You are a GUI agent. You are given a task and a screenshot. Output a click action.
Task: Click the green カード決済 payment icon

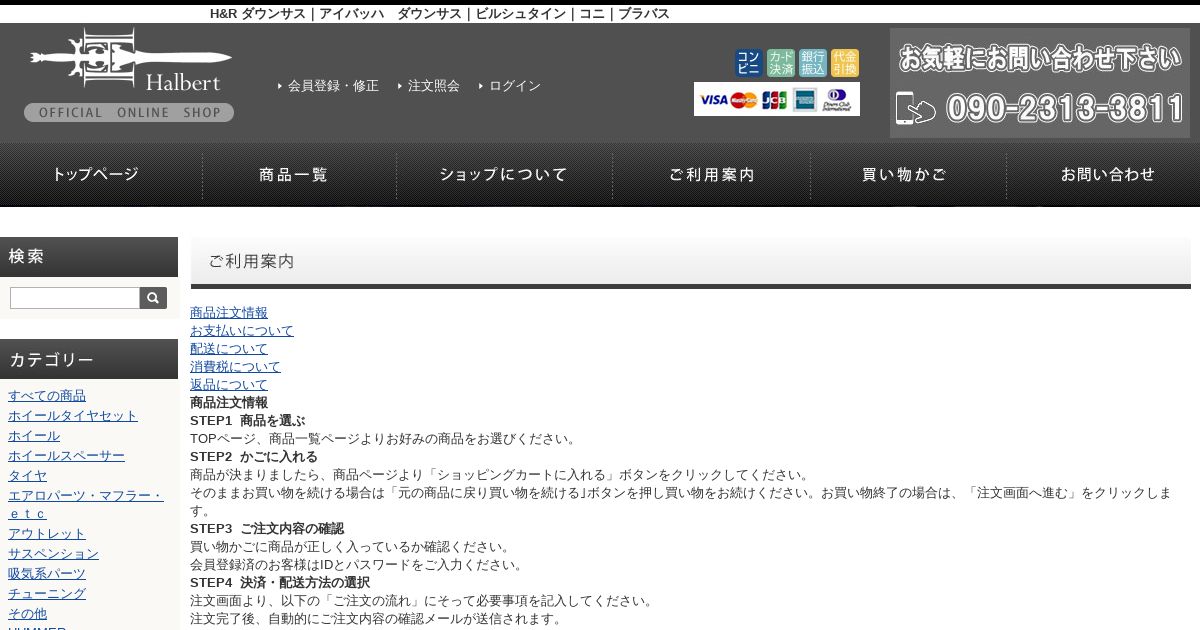pyautogui.click(x=781, y=63)
